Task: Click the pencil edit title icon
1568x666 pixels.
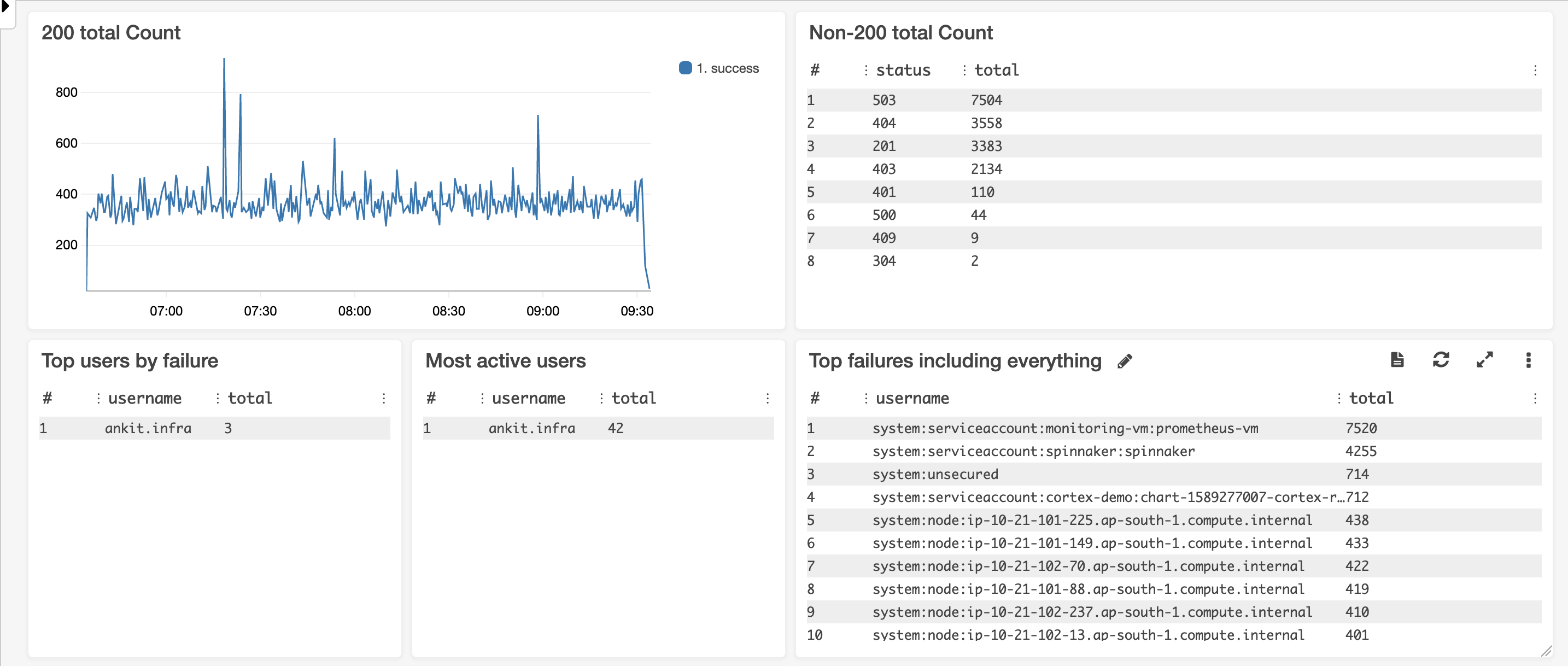Action: [1124, 361]
